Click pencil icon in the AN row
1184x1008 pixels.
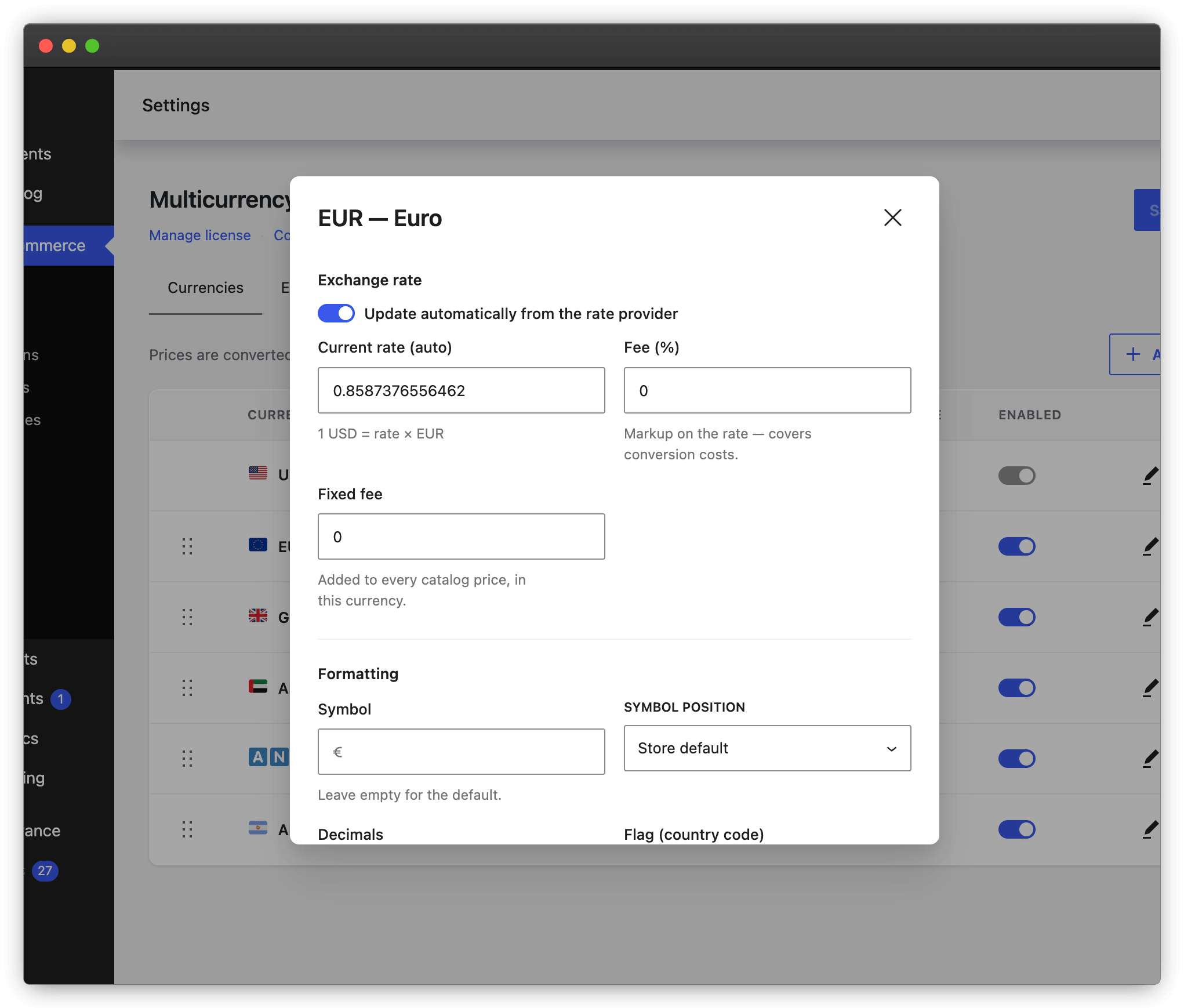pyautogui.click(x=1150, y=759)
